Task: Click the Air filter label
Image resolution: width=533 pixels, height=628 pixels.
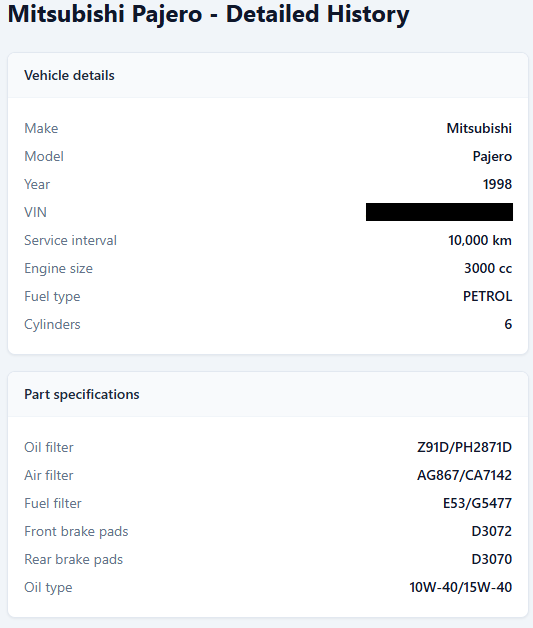Action: 49,475
